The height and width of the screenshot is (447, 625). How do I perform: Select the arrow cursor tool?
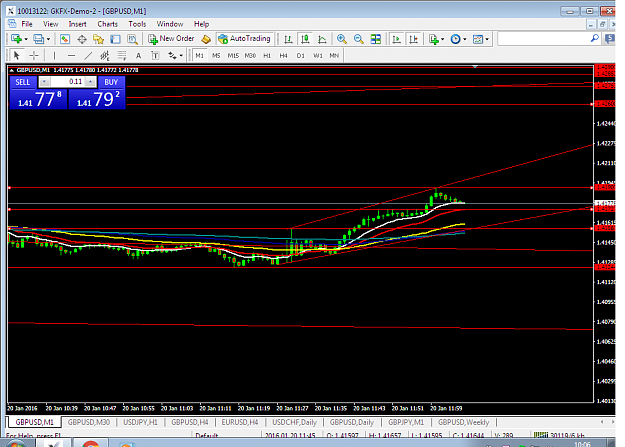click(x=16, y=55)
